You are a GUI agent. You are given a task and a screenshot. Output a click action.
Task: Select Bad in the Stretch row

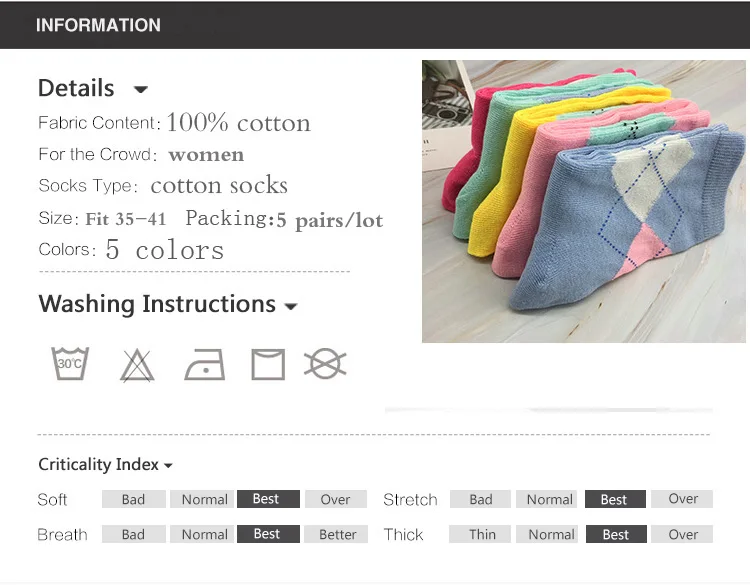click(480, 499)
